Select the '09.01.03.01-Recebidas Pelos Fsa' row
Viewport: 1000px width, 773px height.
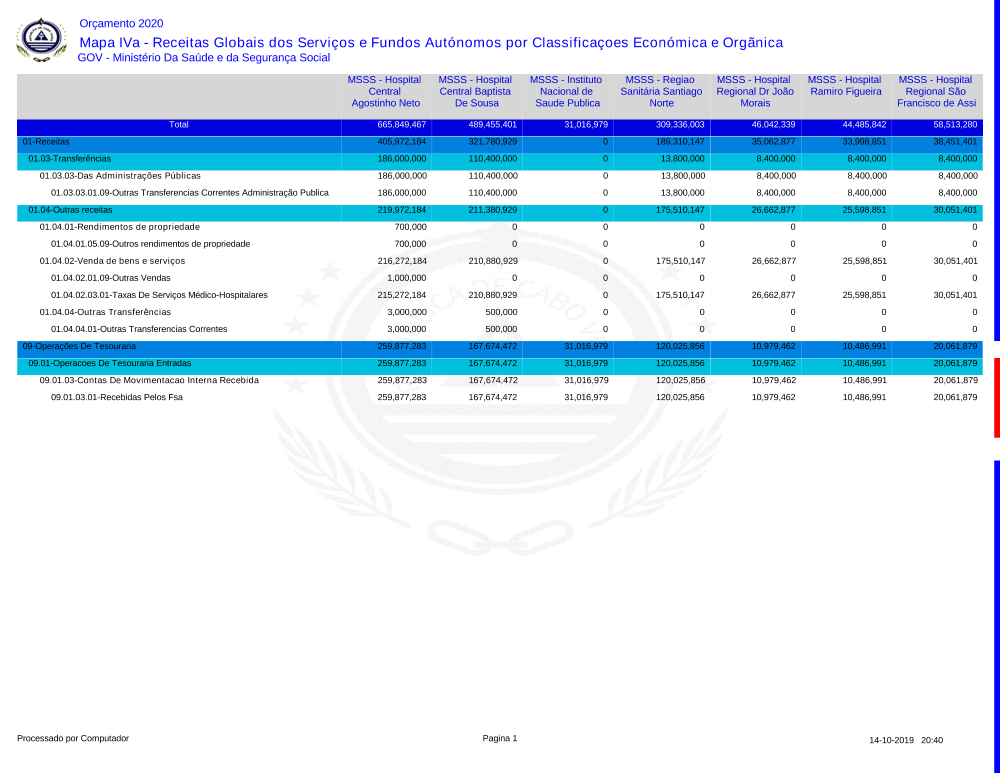pyautogui.click(x=117, y=397)
